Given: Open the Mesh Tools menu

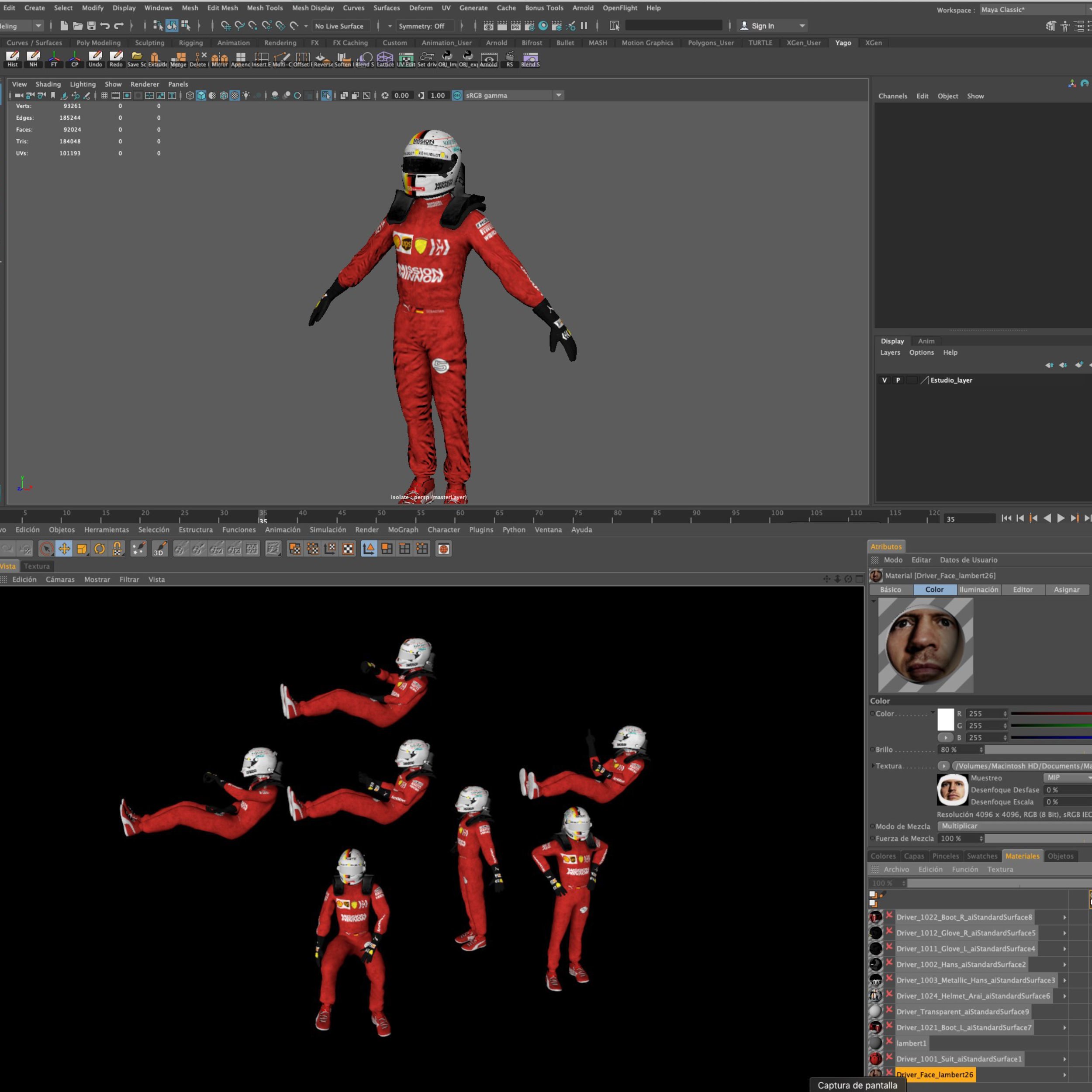Looking at the screenshot, I should 265,8.
